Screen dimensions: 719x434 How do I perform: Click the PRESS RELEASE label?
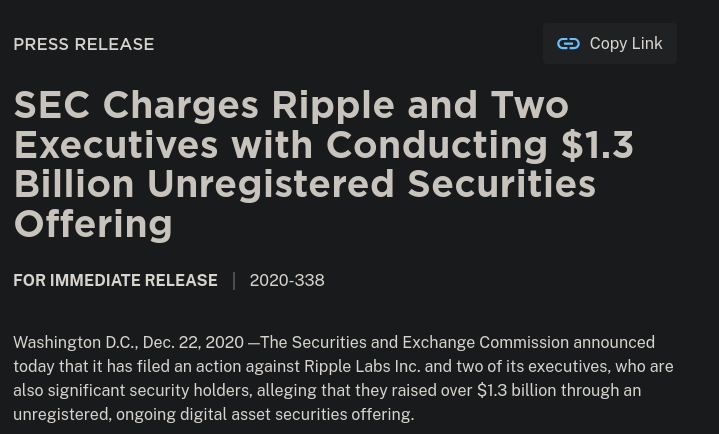[84, 45]
